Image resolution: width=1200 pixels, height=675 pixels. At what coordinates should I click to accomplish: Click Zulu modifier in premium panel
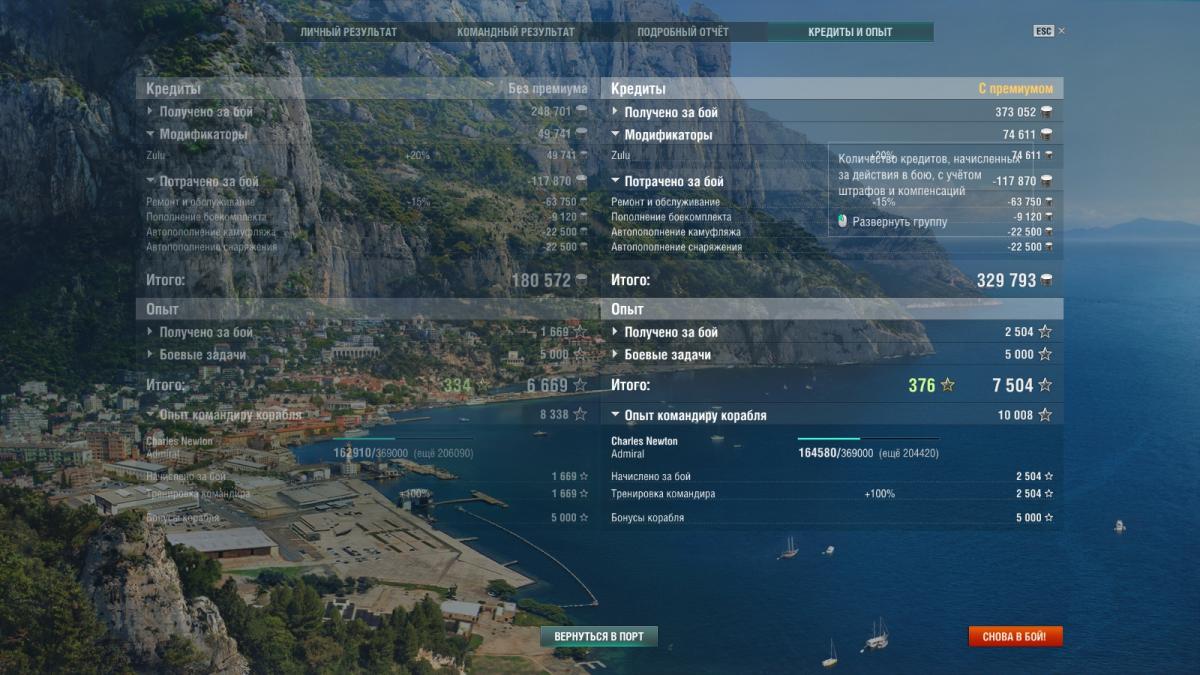(621, 156)
